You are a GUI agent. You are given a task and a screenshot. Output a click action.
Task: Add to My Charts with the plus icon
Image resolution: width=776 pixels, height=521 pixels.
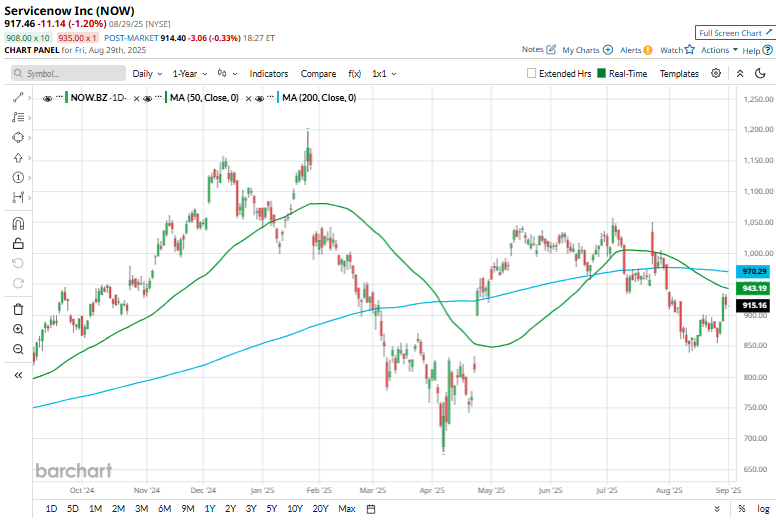coord(608,50)
